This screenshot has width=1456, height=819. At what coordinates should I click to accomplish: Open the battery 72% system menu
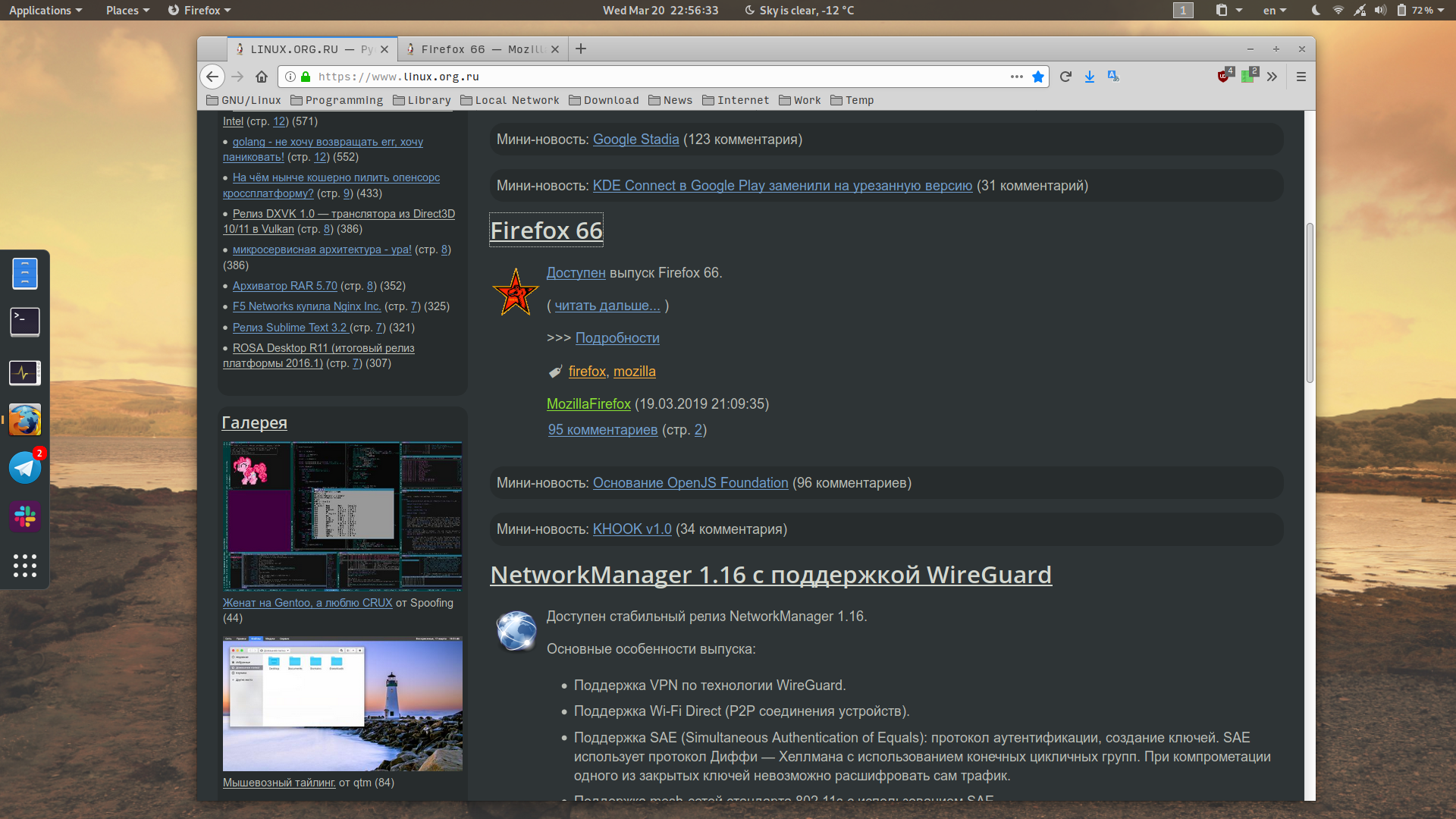1421,10
